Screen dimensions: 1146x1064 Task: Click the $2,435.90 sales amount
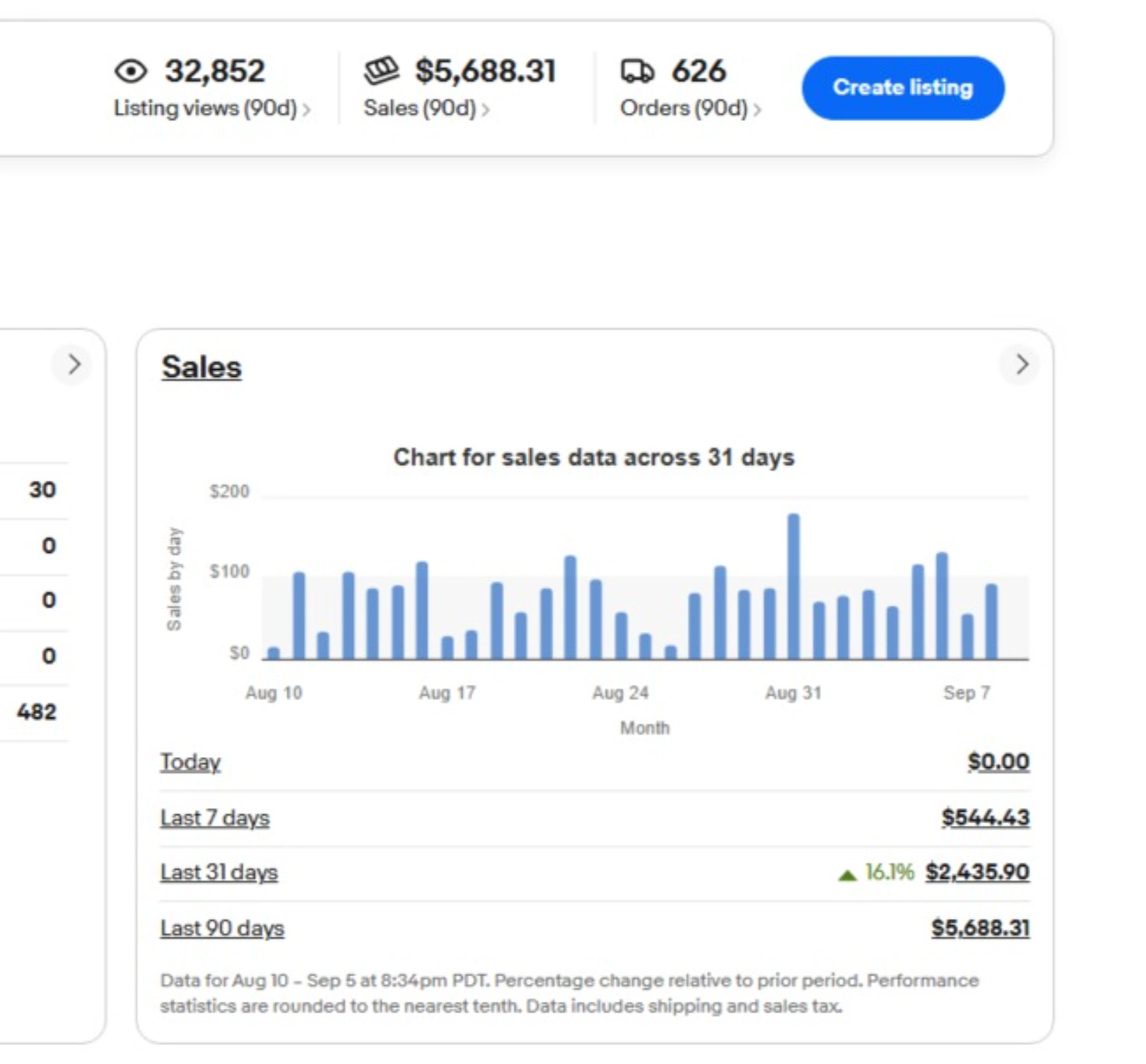pos(978,872)
